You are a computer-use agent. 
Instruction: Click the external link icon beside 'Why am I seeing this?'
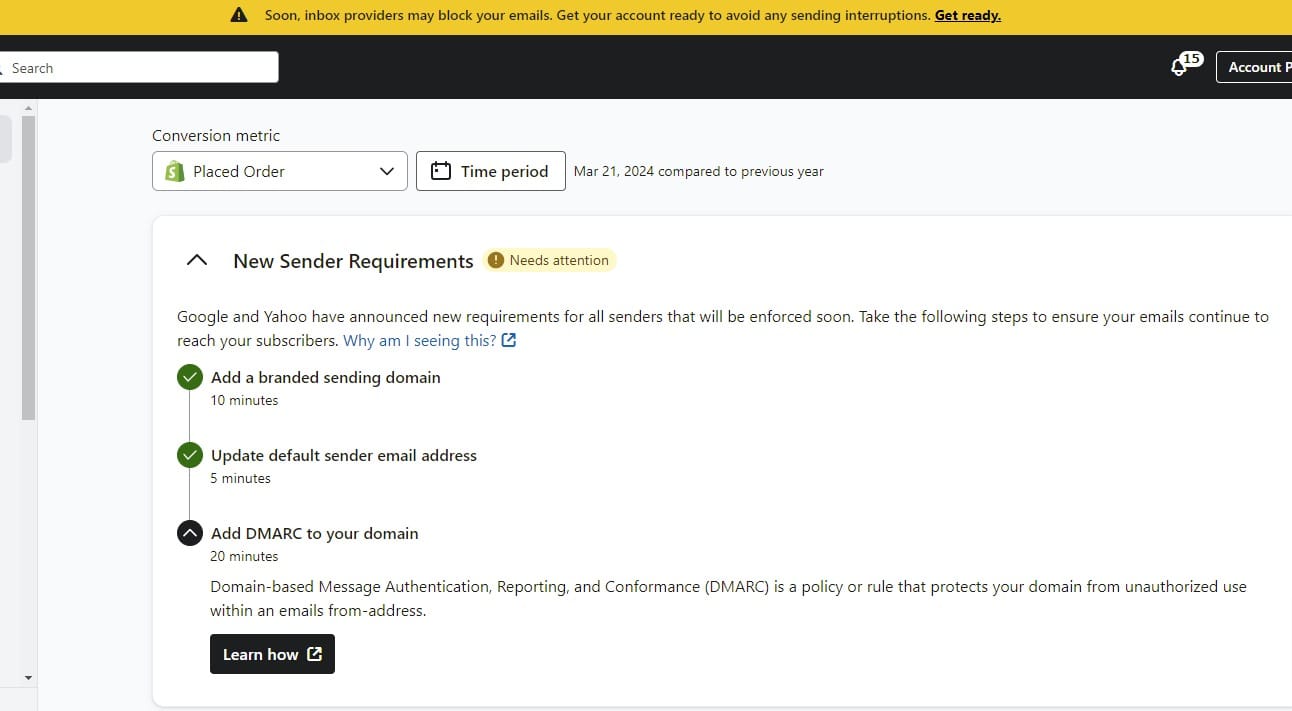[x=509, y=340]
